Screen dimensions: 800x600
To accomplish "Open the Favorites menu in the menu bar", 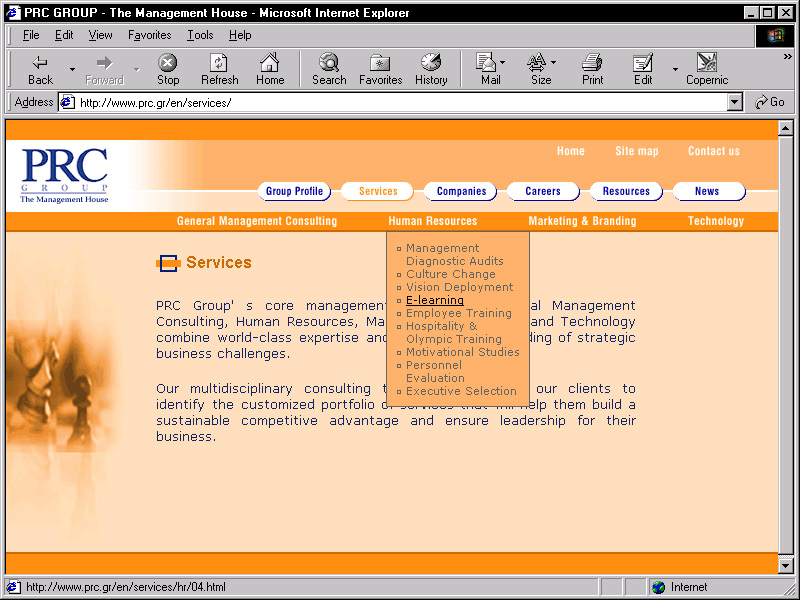I will click(x=149, y=35).
